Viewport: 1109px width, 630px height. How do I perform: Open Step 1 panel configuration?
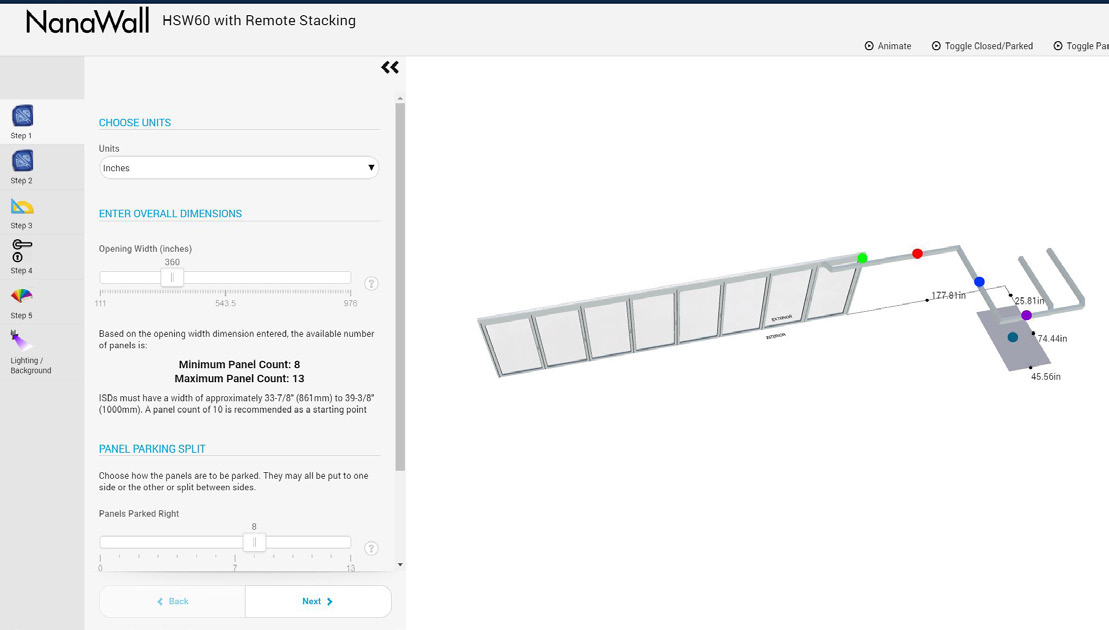tap(21, 117)
